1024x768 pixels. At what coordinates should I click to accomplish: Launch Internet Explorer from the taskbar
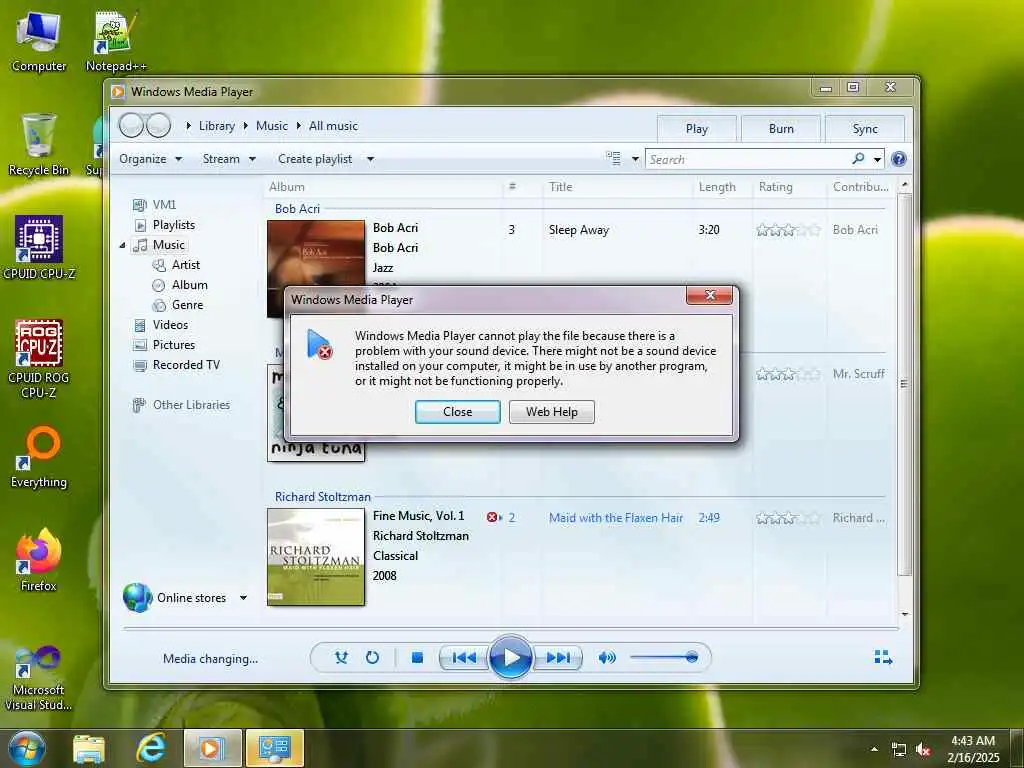pyautogui.click(x=150, y=748)
